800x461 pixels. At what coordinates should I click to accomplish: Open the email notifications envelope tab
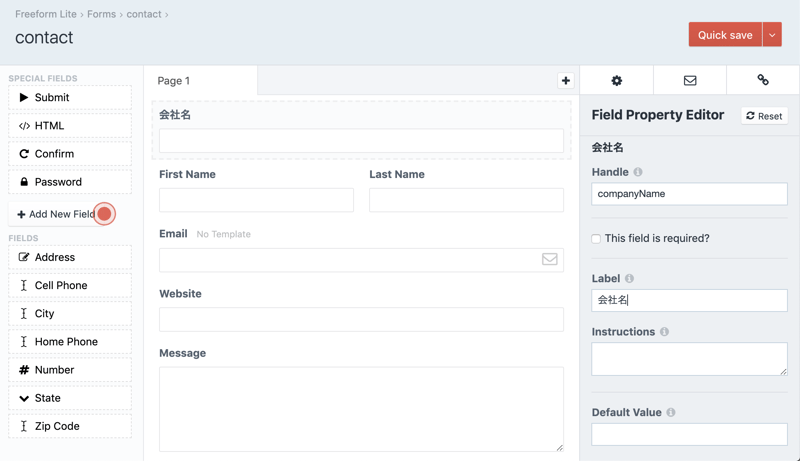coord(690,80)
